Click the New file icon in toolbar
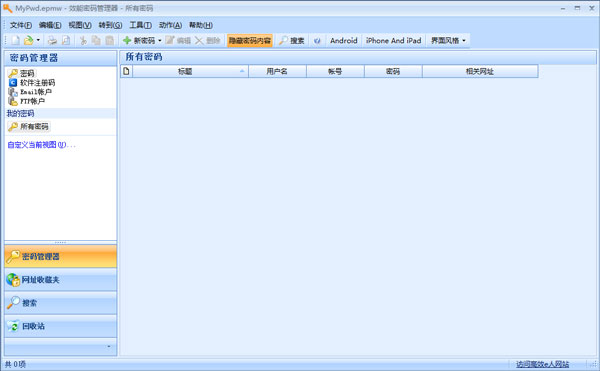Screen dimensions: 600x371 pos(16,40)
